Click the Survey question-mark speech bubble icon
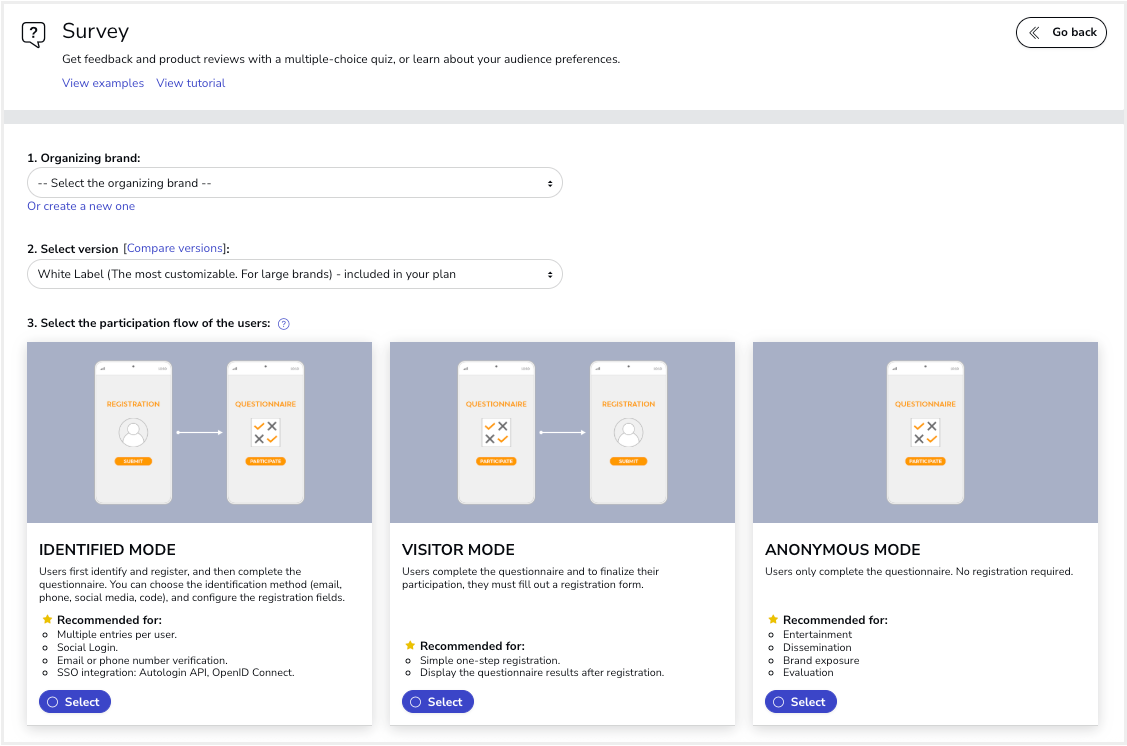This screenshot has width=1127, height=746. click(x=33, y=34)
